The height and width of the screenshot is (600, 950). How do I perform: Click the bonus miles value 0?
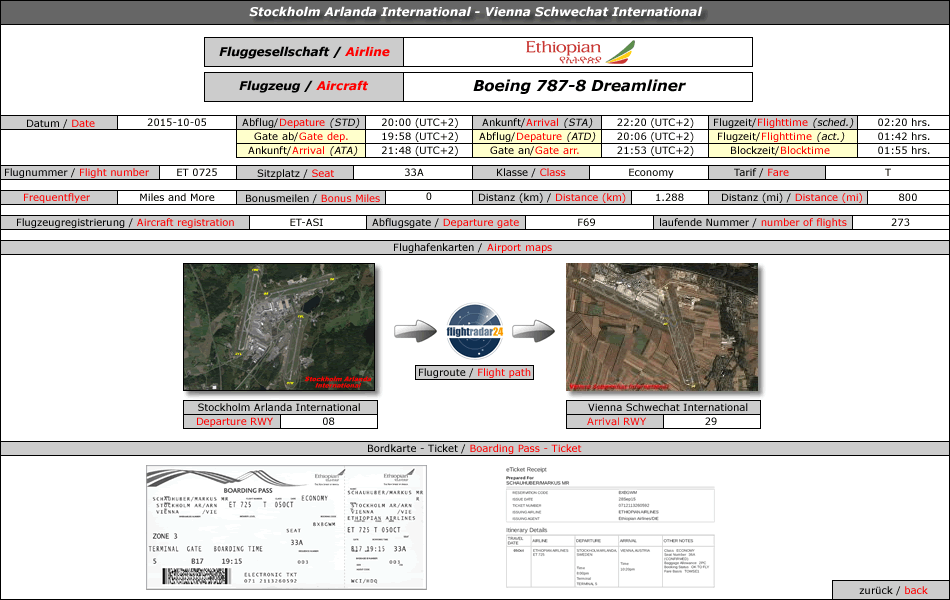(x=429, y=197)
